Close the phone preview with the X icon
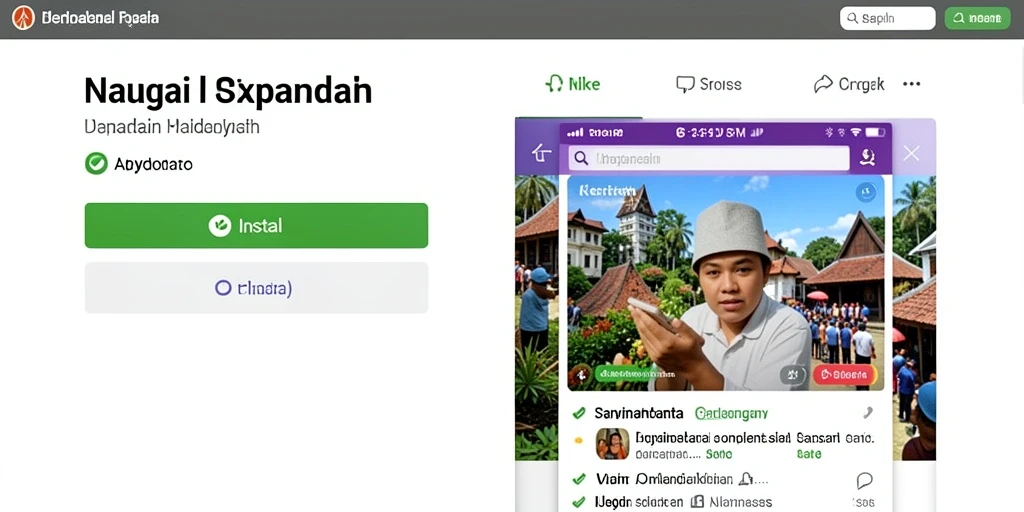The image size is (1024, 512). tap(911, 153)
